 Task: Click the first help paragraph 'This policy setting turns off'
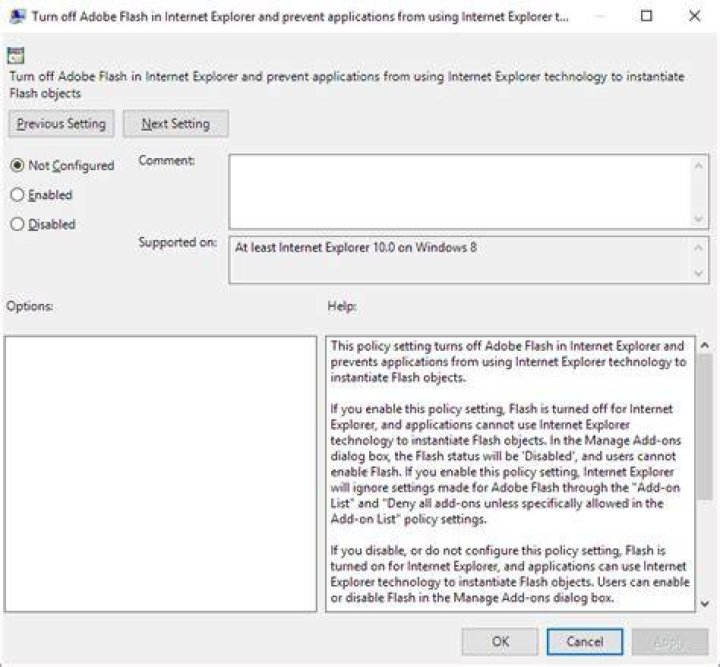coord(508,362)
